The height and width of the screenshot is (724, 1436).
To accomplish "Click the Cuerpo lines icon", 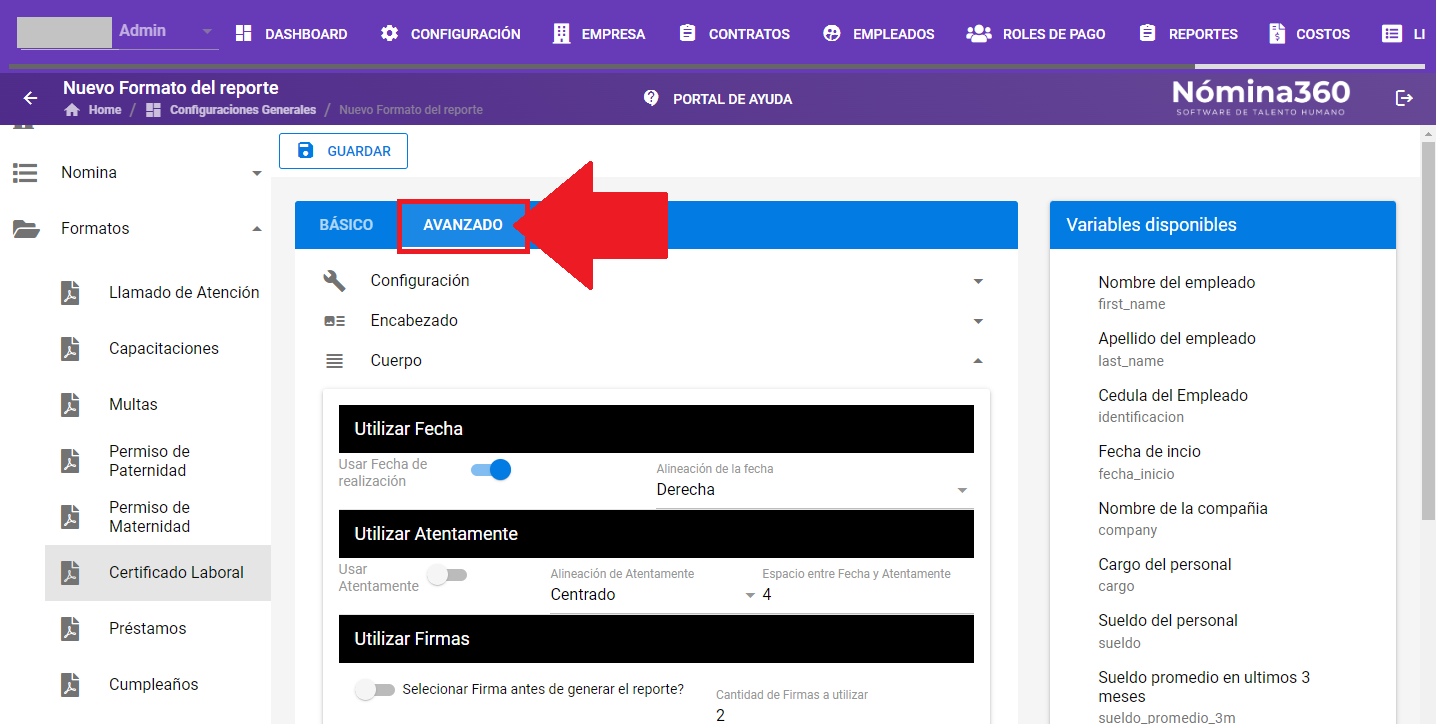I will [x=334, y=361].
